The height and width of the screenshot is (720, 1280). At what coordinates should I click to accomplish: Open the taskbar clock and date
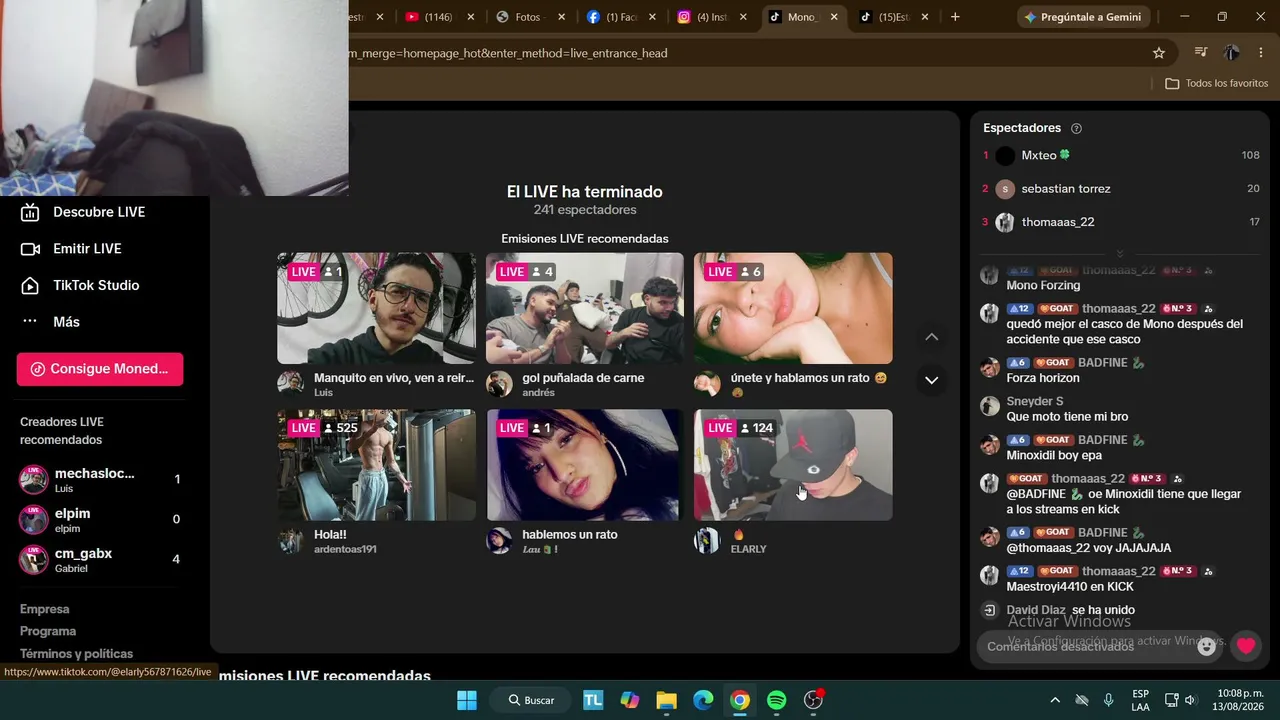(1240, 700)
